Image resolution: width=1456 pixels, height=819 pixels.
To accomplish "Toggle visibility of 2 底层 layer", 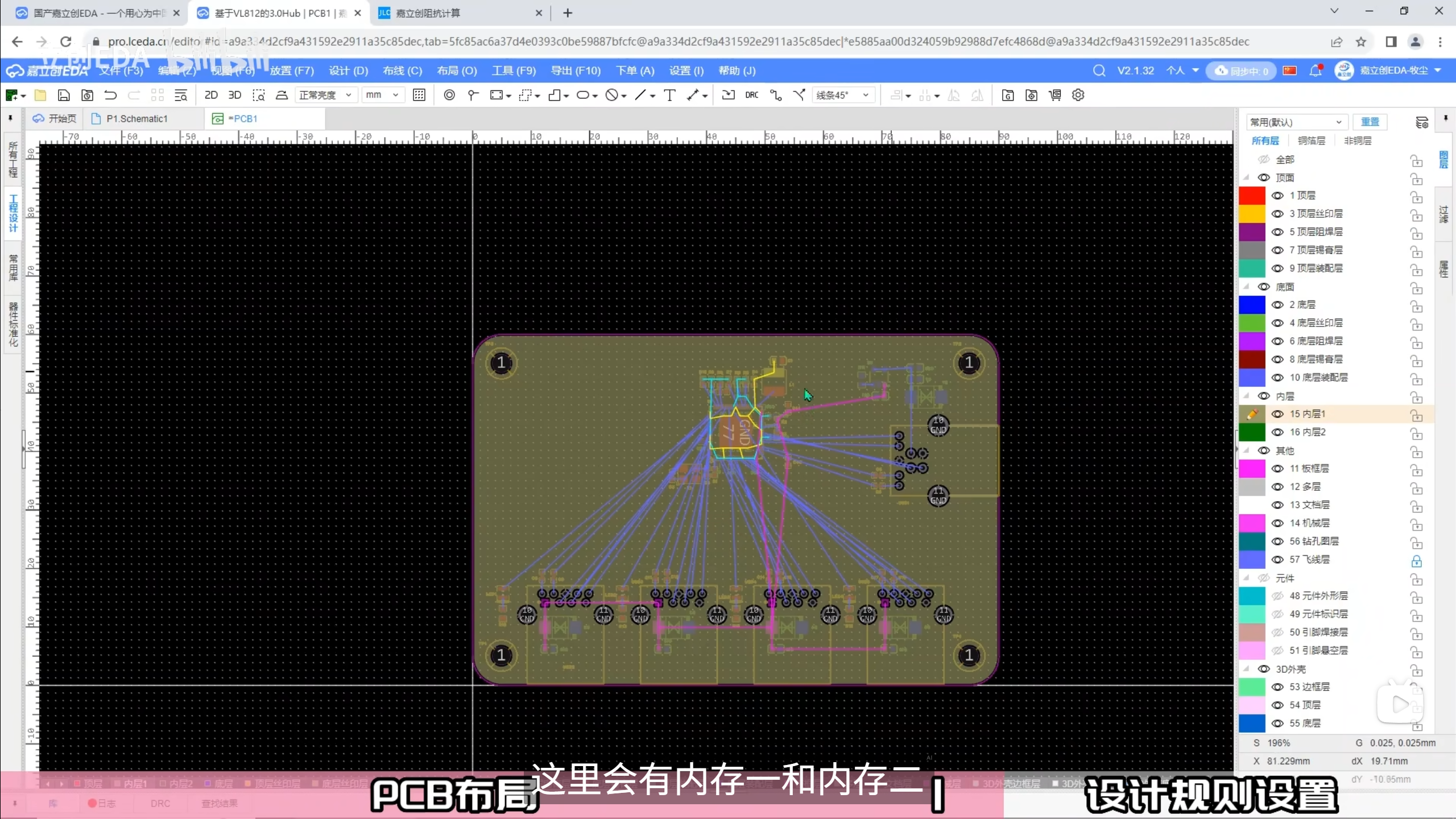I will pyautogui.click(x=1277, y=305).
